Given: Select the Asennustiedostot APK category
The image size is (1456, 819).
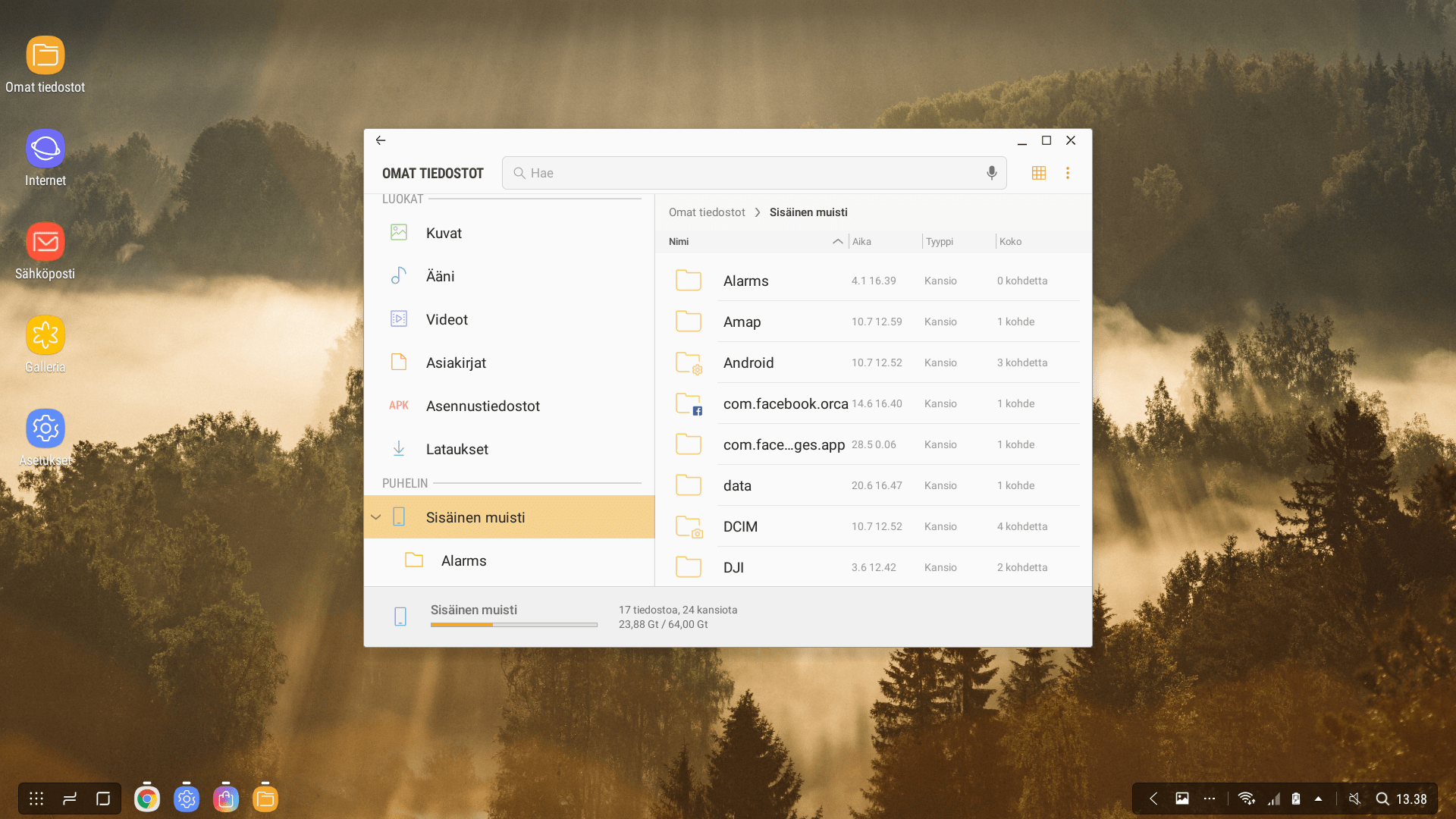Looking at the screenshot, I should [482, 406].
